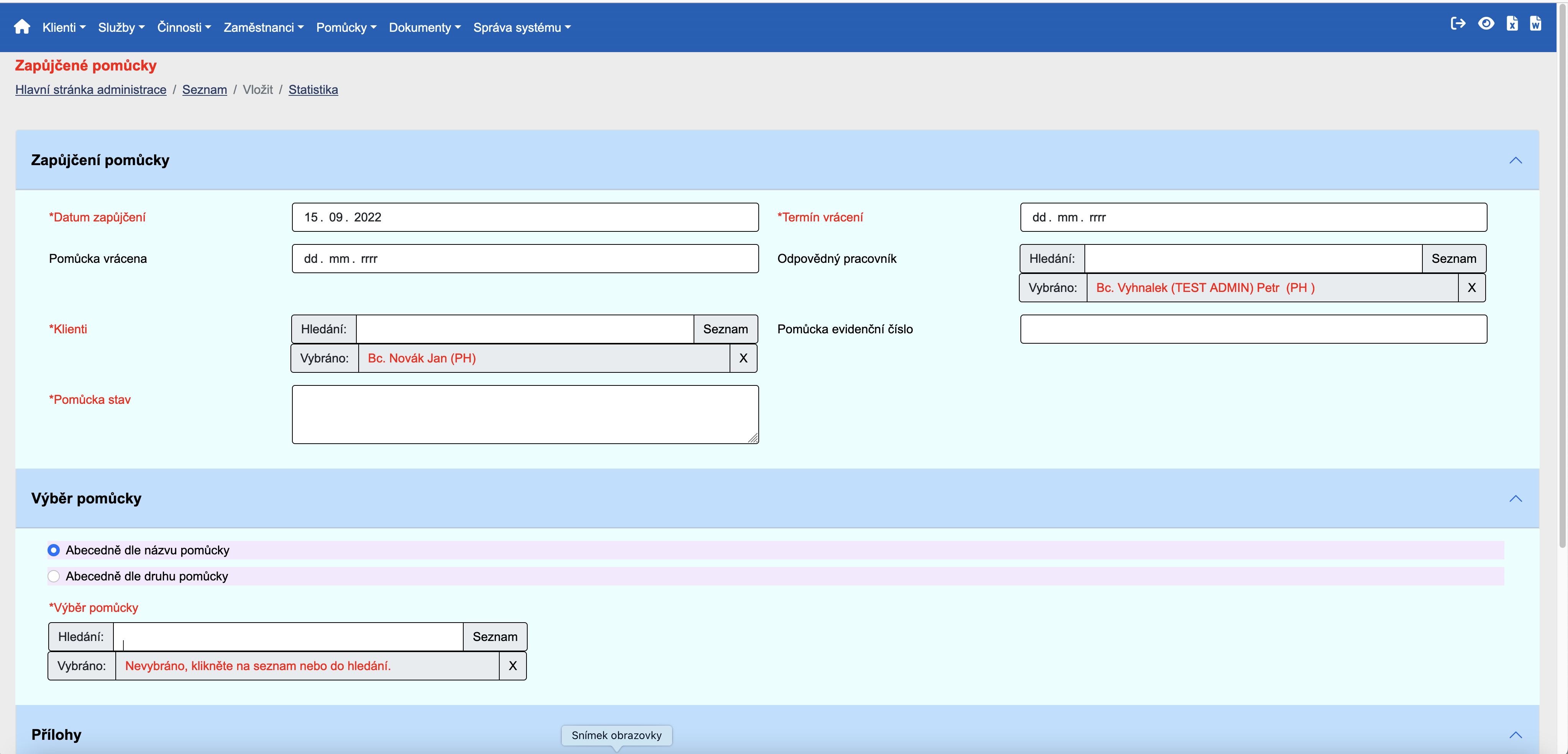Export to Word file icon
Screen dimensions: 1568x754
[1536, 24]
